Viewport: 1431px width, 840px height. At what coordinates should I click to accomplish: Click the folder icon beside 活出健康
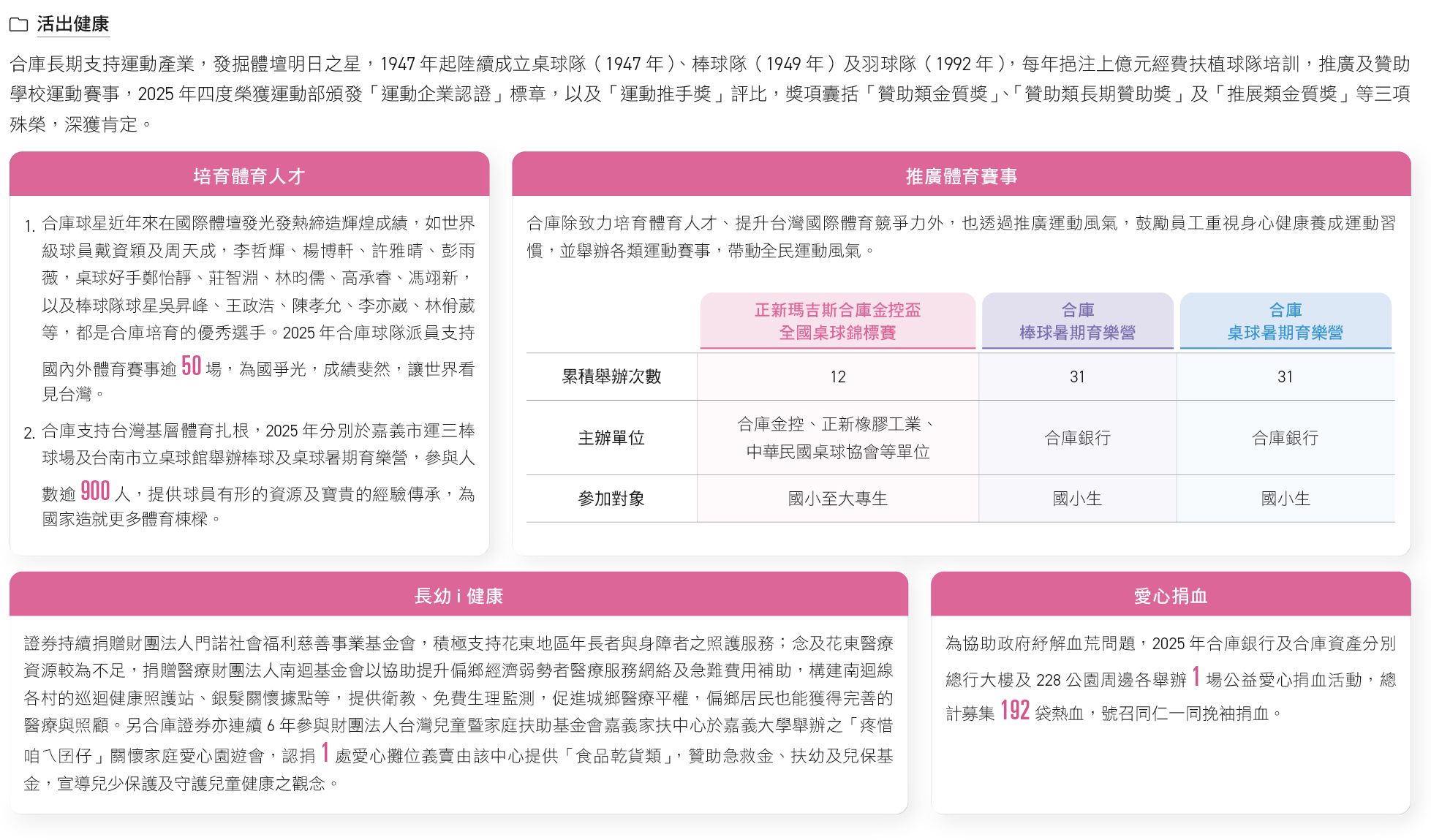point(18,25)
